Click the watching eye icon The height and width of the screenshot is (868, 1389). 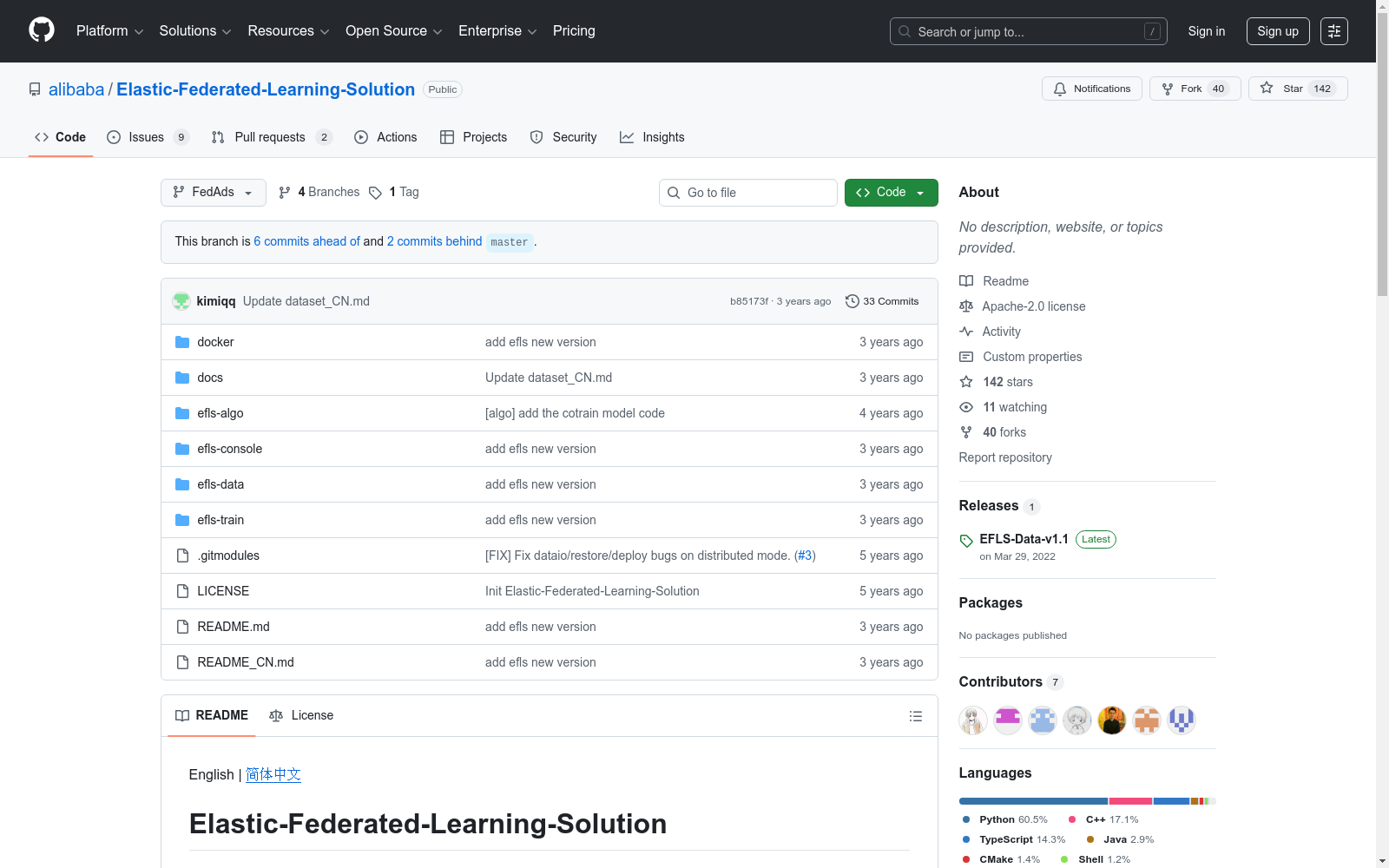pos(966,407)
